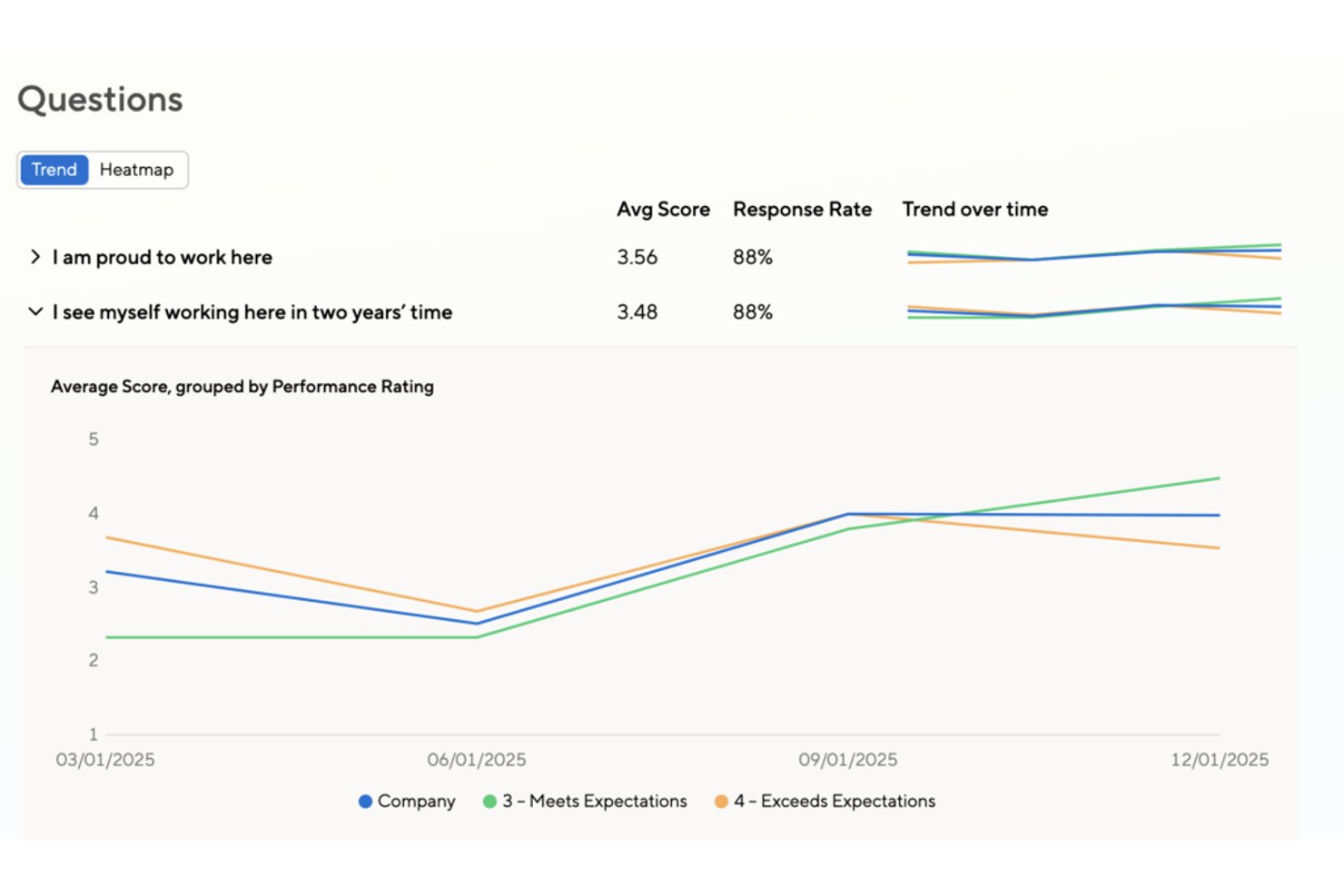Screen dimensions: 1344x896
Task: Switch to the Heatmap view
Action: pyautogui.click(x=136, y=170)
